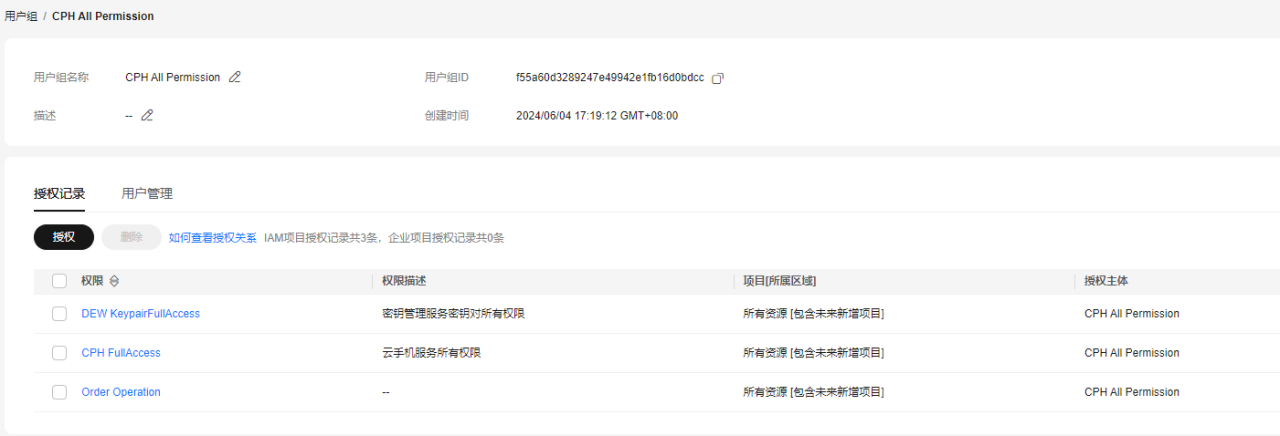The height and width of the screenshot is (436, 1280).
Task: Select 授权主体 cell in DEW KeypairFullAccess row
Action: [1132, 314]
